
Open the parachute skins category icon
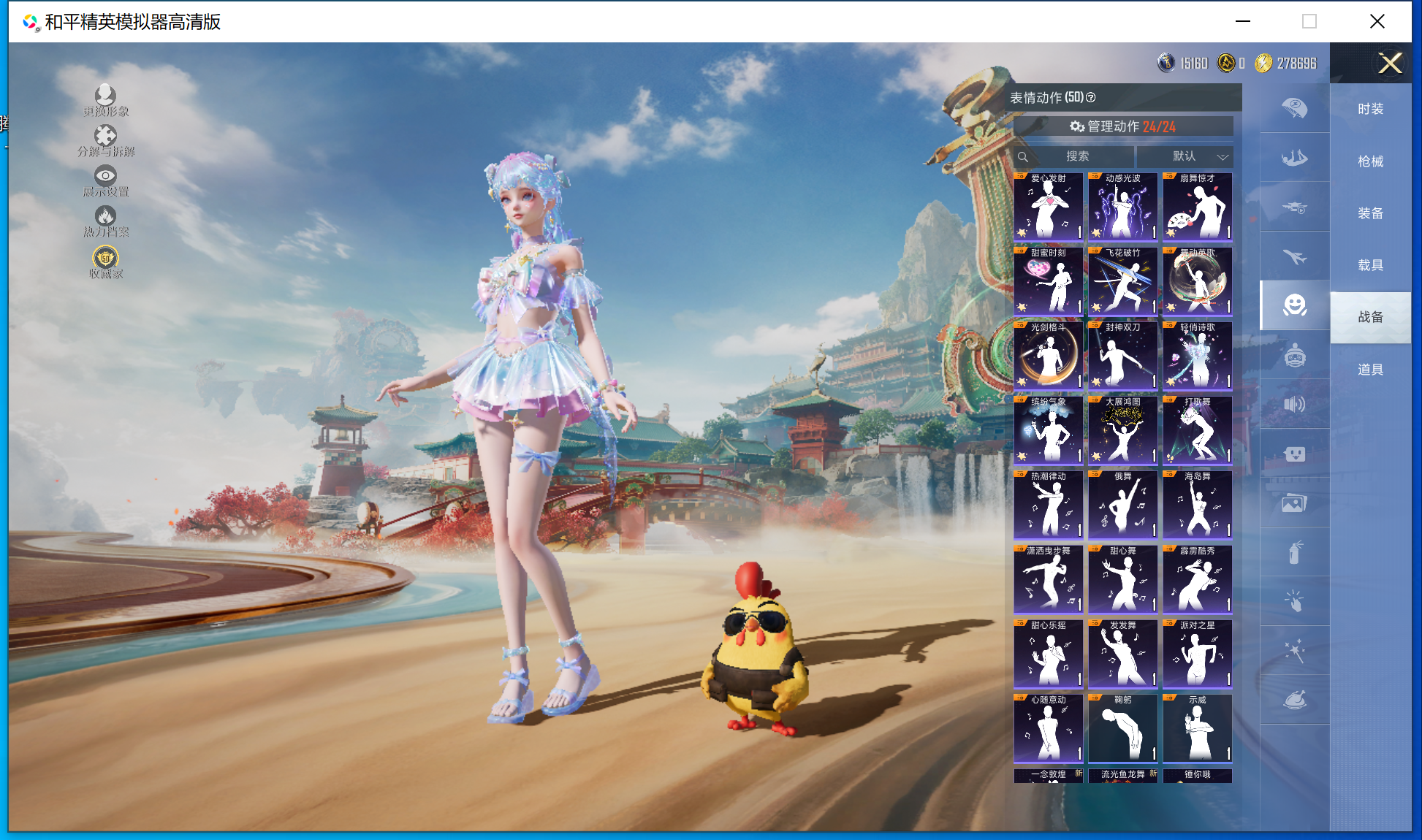(x=1294, y=108)
